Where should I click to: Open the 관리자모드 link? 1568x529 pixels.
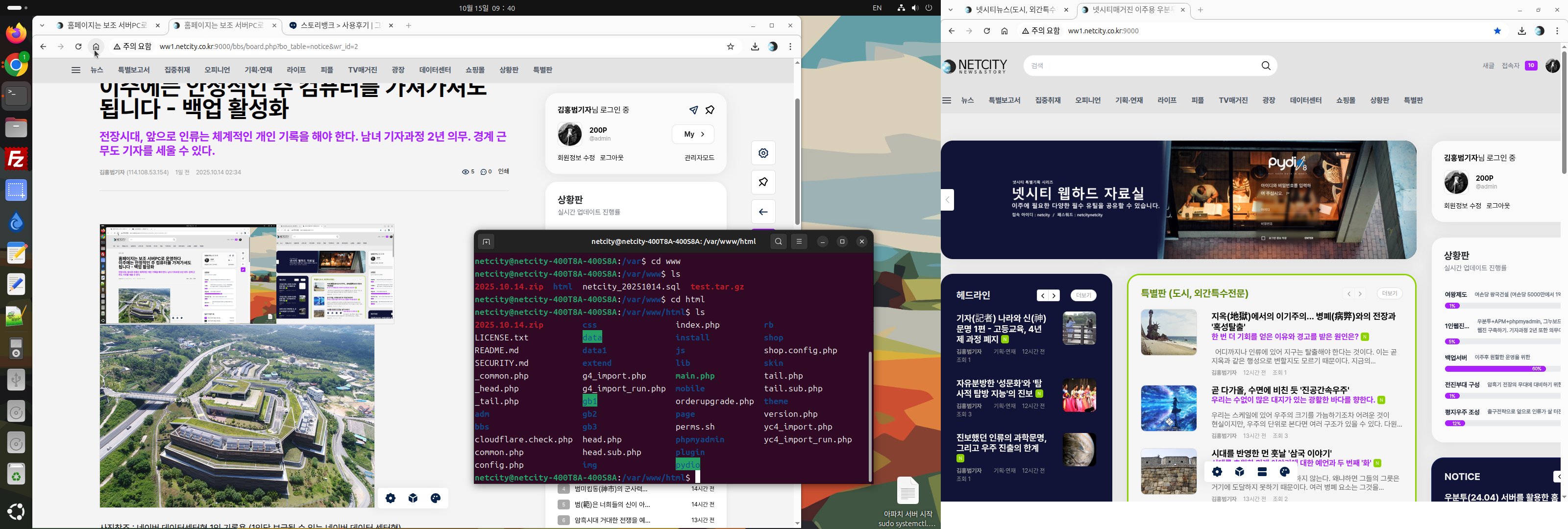click(x=699, y=158)
